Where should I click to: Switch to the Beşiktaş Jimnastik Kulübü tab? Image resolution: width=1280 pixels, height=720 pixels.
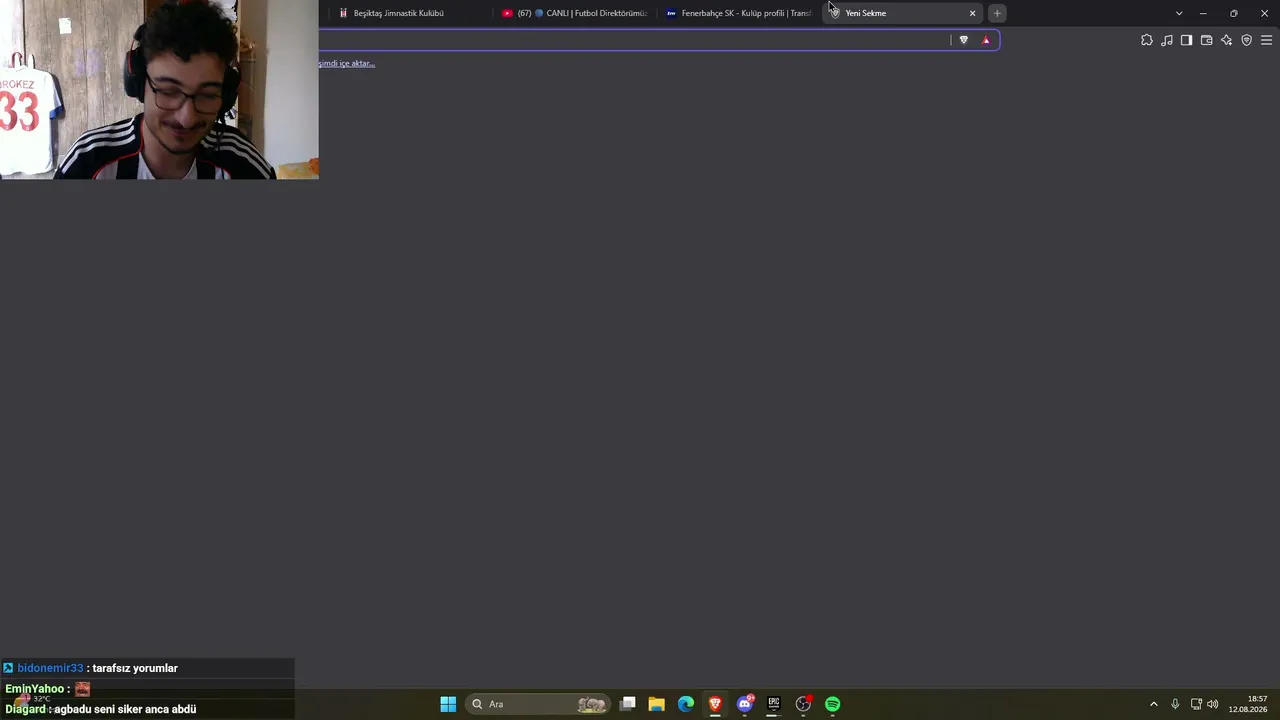click(x=408, y=13)
